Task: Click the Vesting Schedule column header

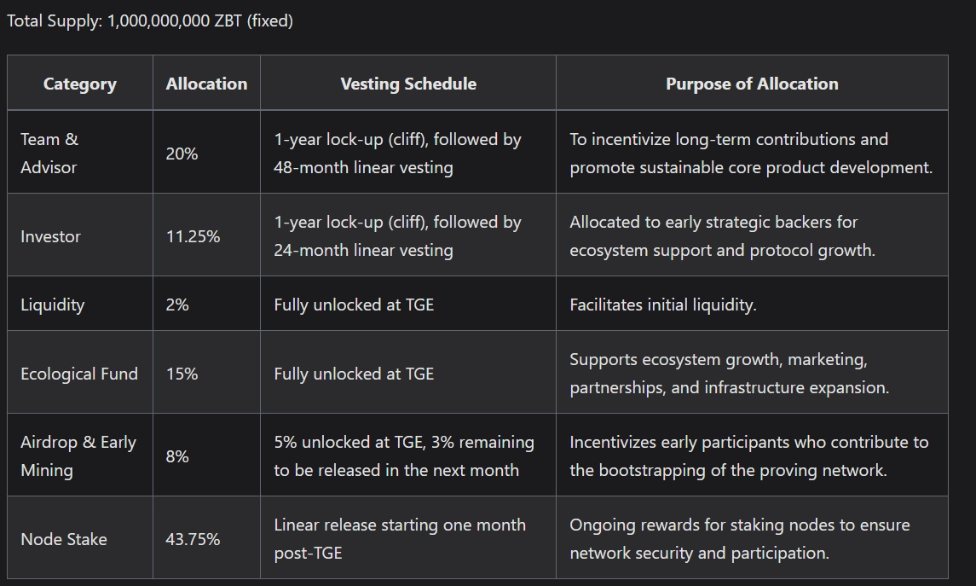Action: pos(408,84)
